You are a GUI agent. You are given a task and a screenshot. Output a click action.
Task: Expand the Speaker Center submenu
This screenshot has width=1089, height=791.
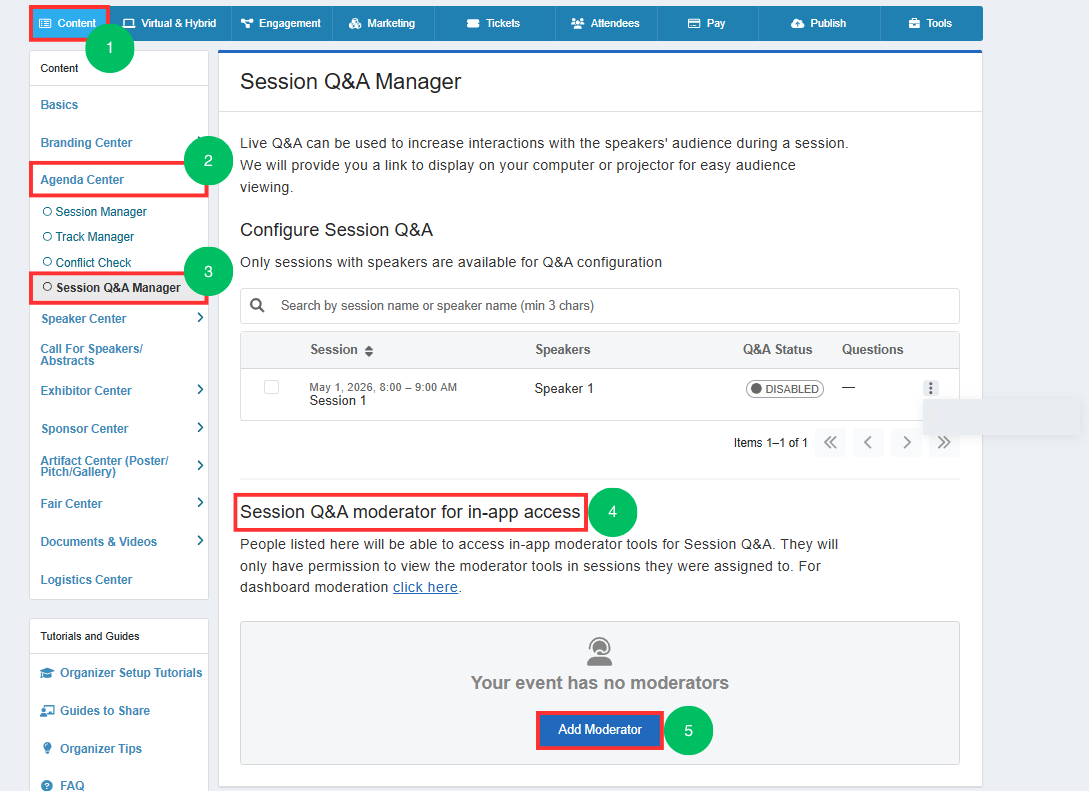(x=200, y=318)
